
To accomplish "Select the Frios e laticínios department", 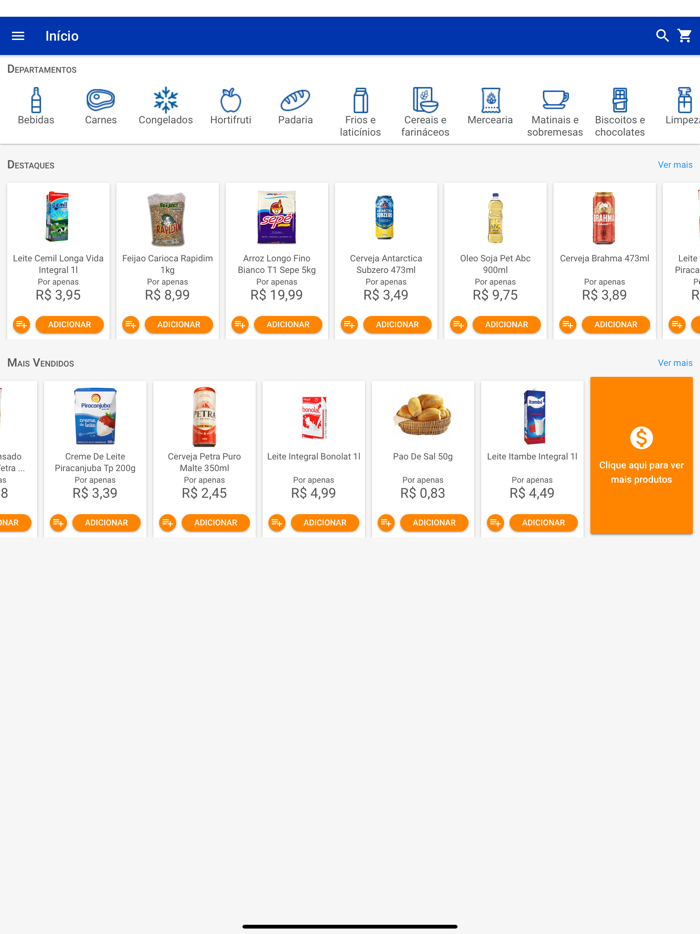I will 360,112.
